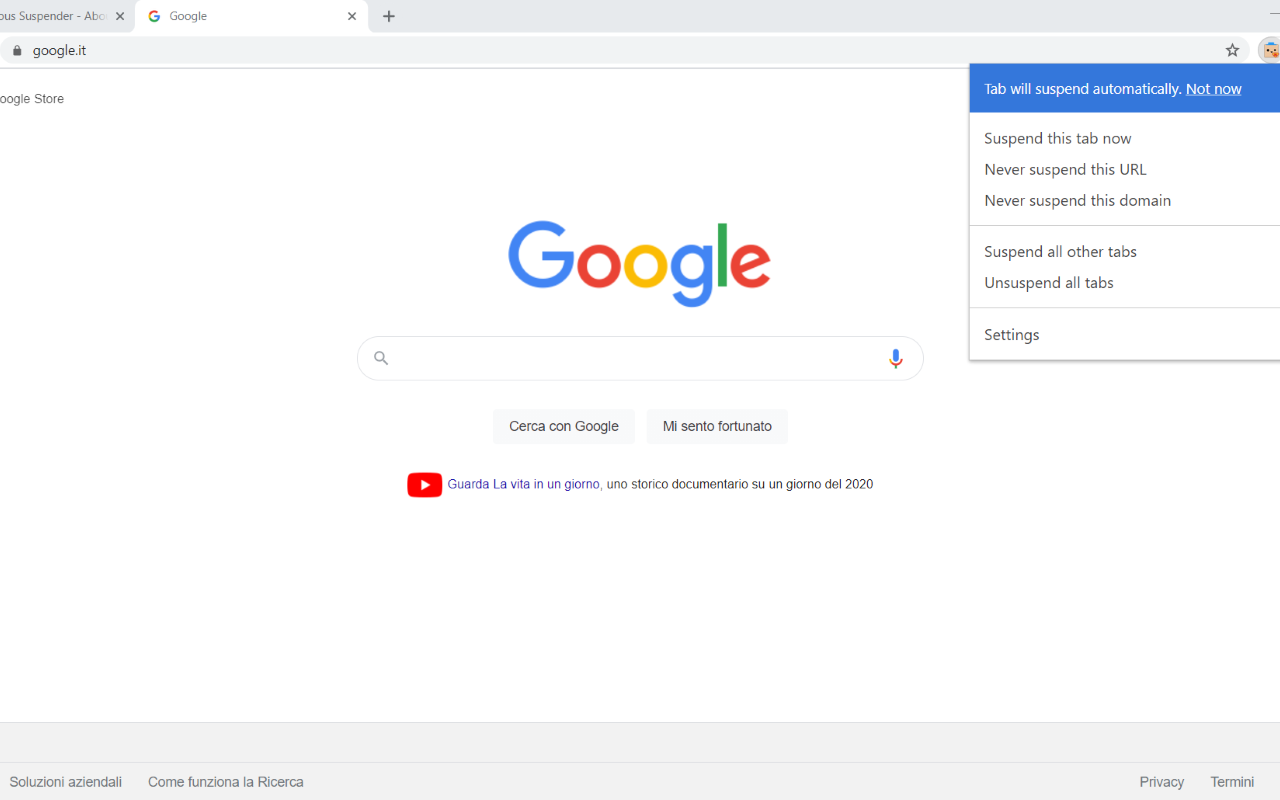Click the Cerca con Google button
This screenshot has height=800, width=1280.
pos(564,426)
